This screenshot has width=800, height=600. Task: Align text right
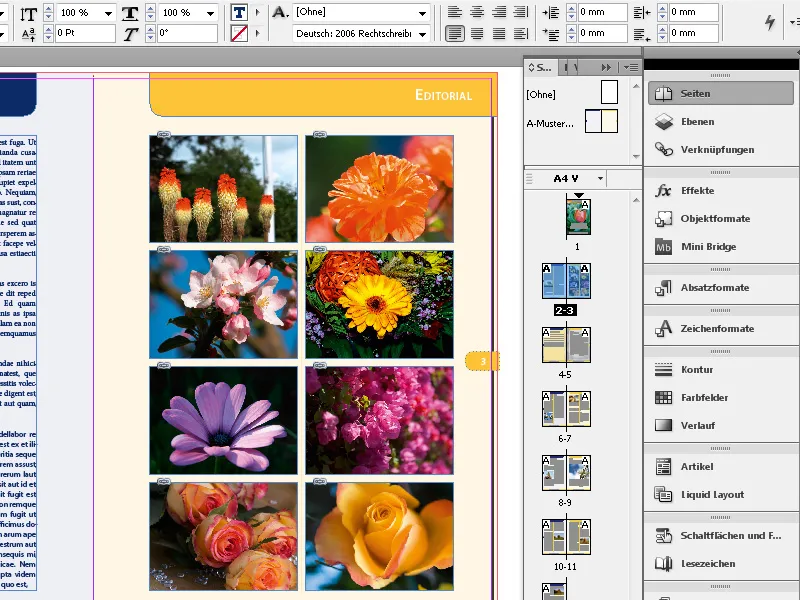pyautogui.click(x=498, y=12)
